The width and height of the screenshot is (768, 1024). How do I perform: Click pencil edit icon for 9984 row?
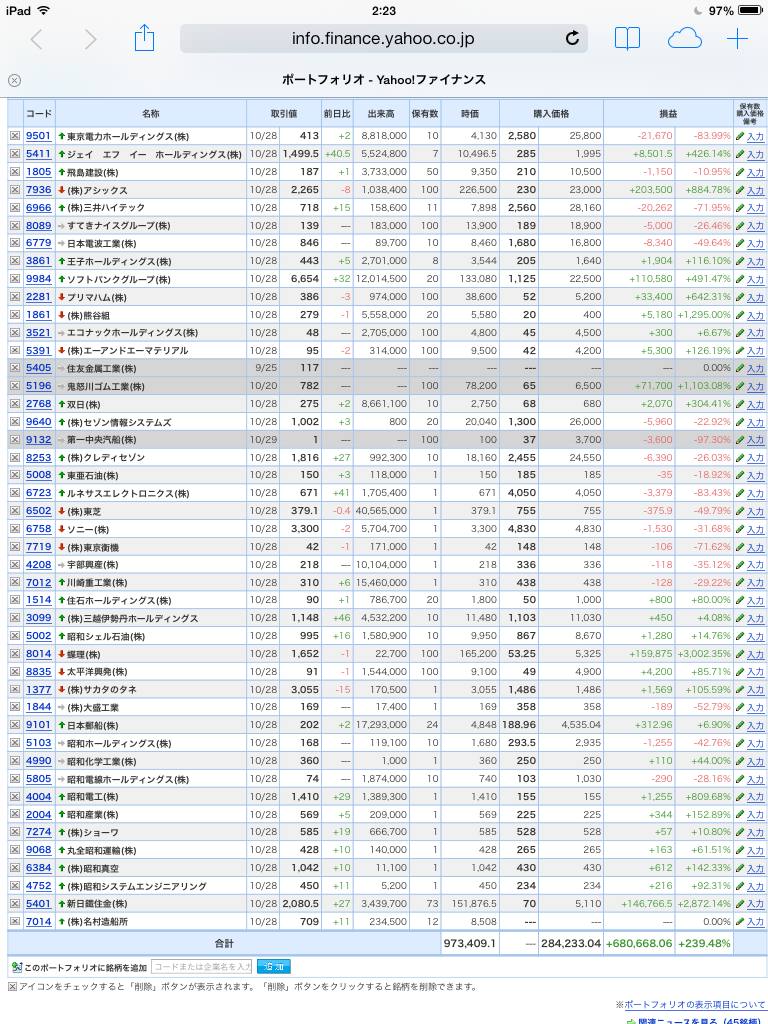point(740,279)
